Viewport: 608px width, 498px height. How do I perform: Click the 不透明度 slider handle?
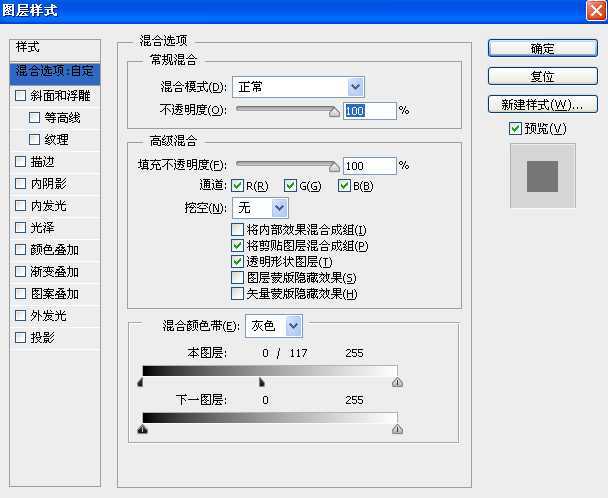334,113
